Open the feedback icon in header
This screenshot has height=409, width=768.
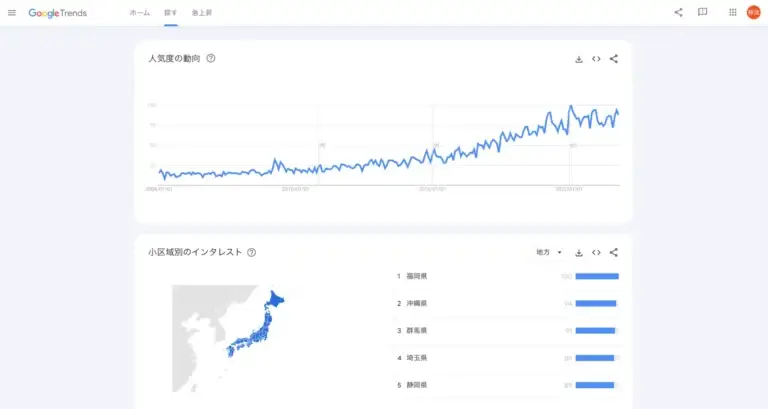click(x=703, y=13)
